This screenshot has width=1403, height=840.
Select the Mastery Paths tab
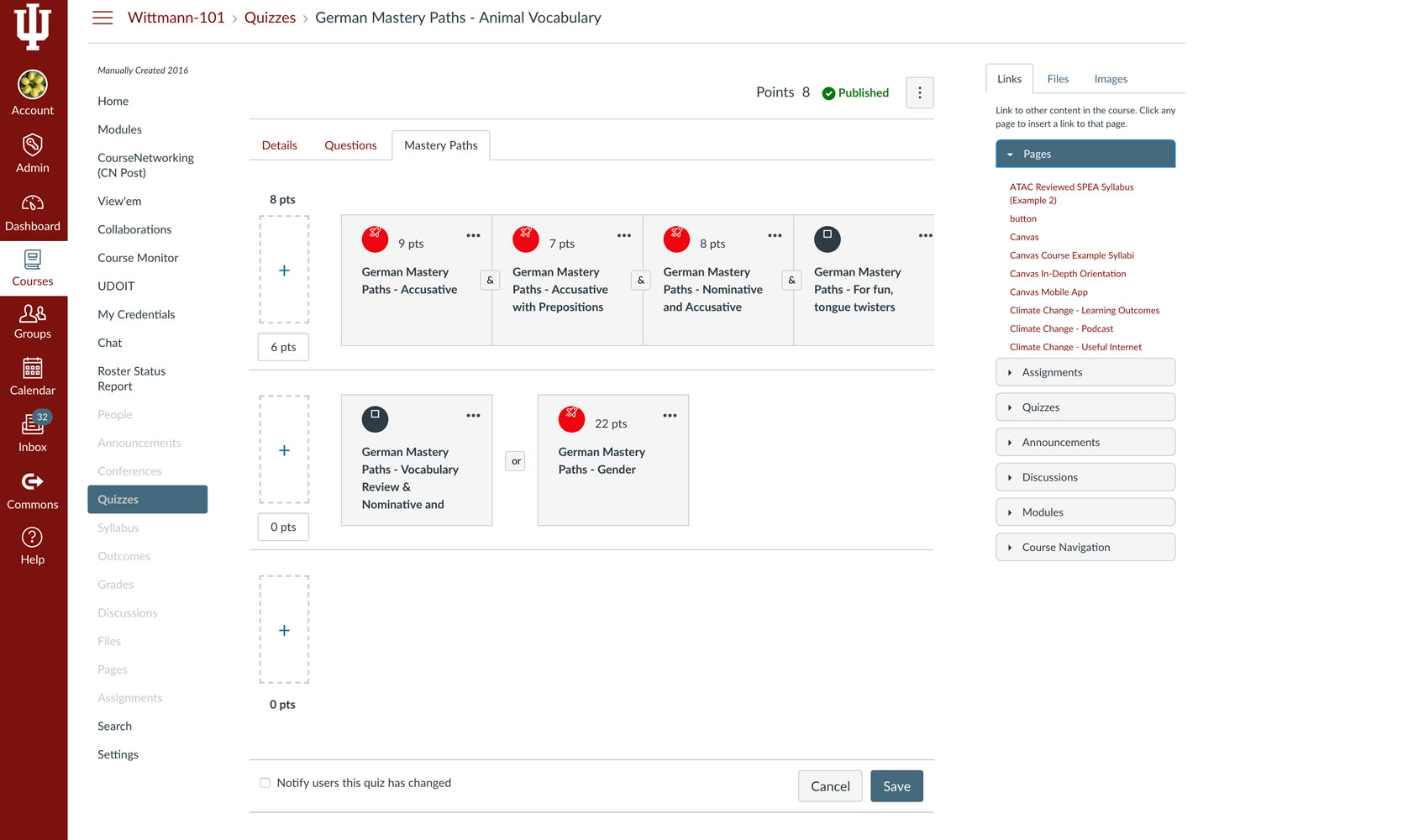click(441, 145)
